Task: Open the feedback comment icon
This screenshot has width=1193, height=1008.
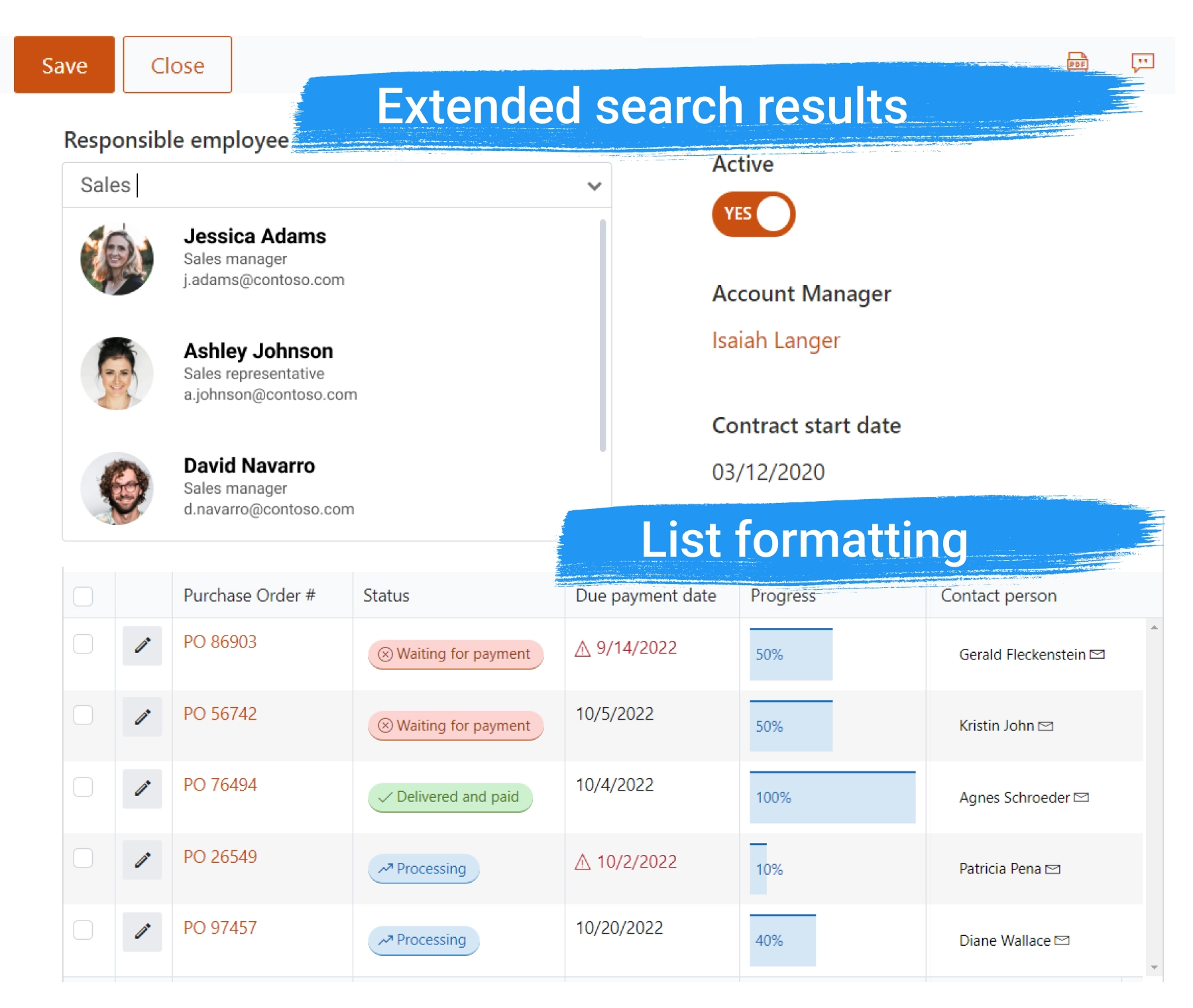Action: point(1142,63)
